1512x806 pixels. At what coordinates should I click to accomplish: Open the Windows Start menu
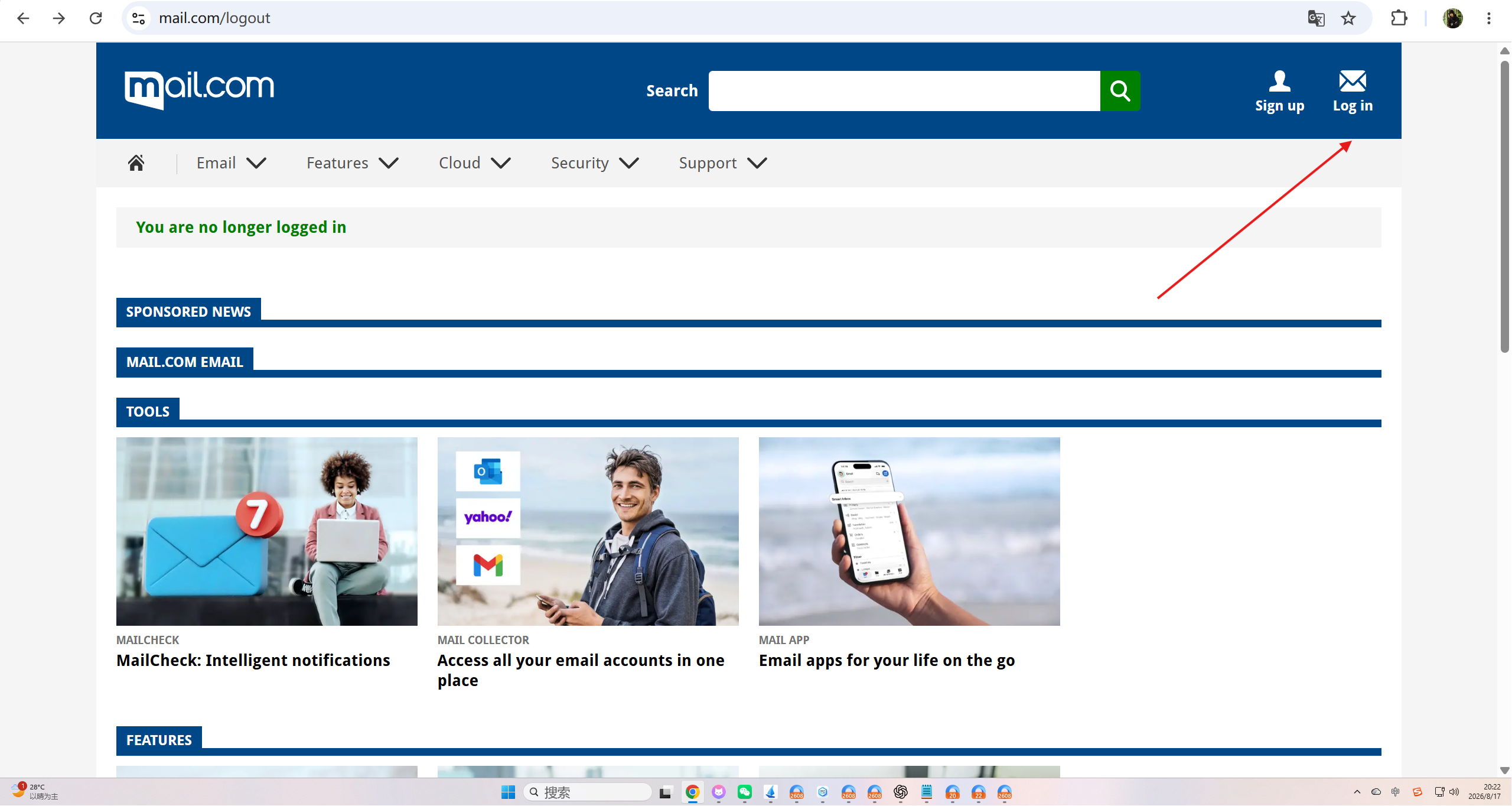pyautogui.click(x=508, y=792)
